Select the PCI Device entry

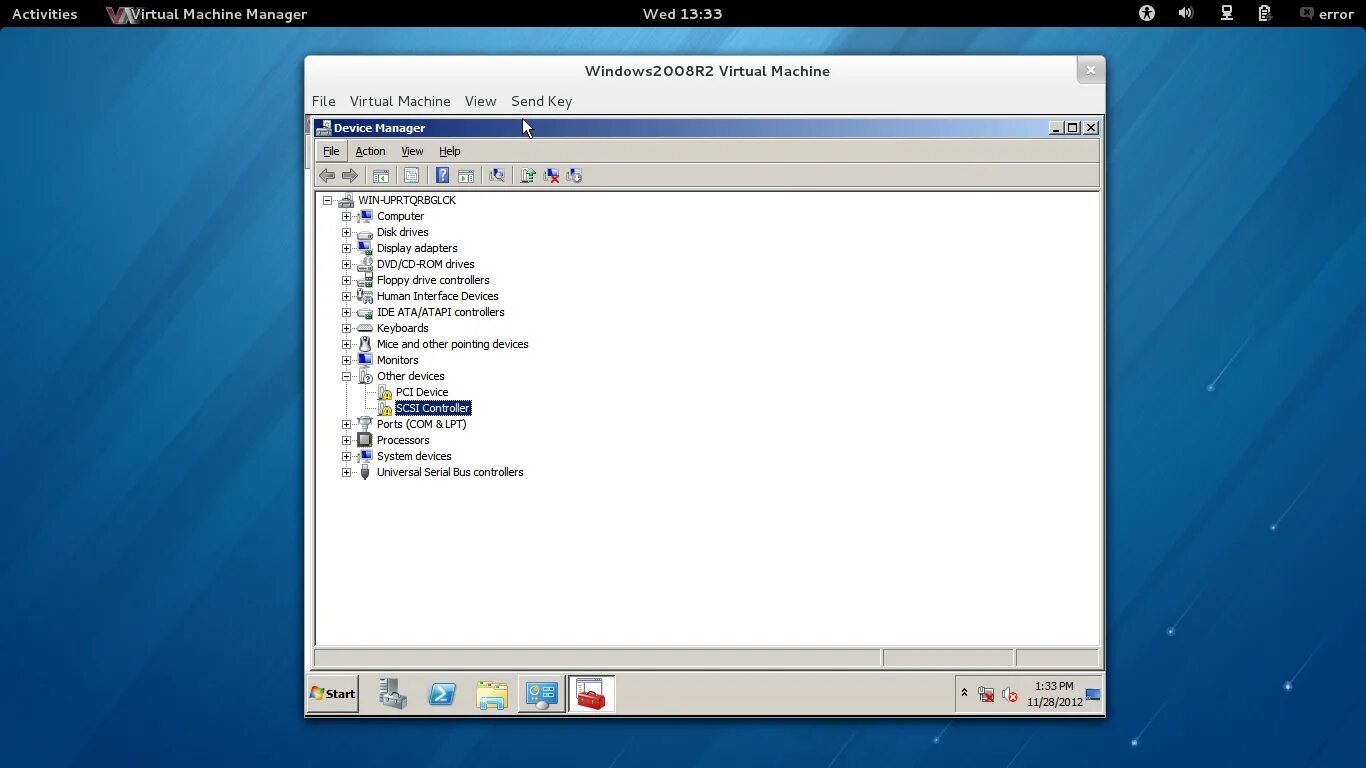click(422, 392)
